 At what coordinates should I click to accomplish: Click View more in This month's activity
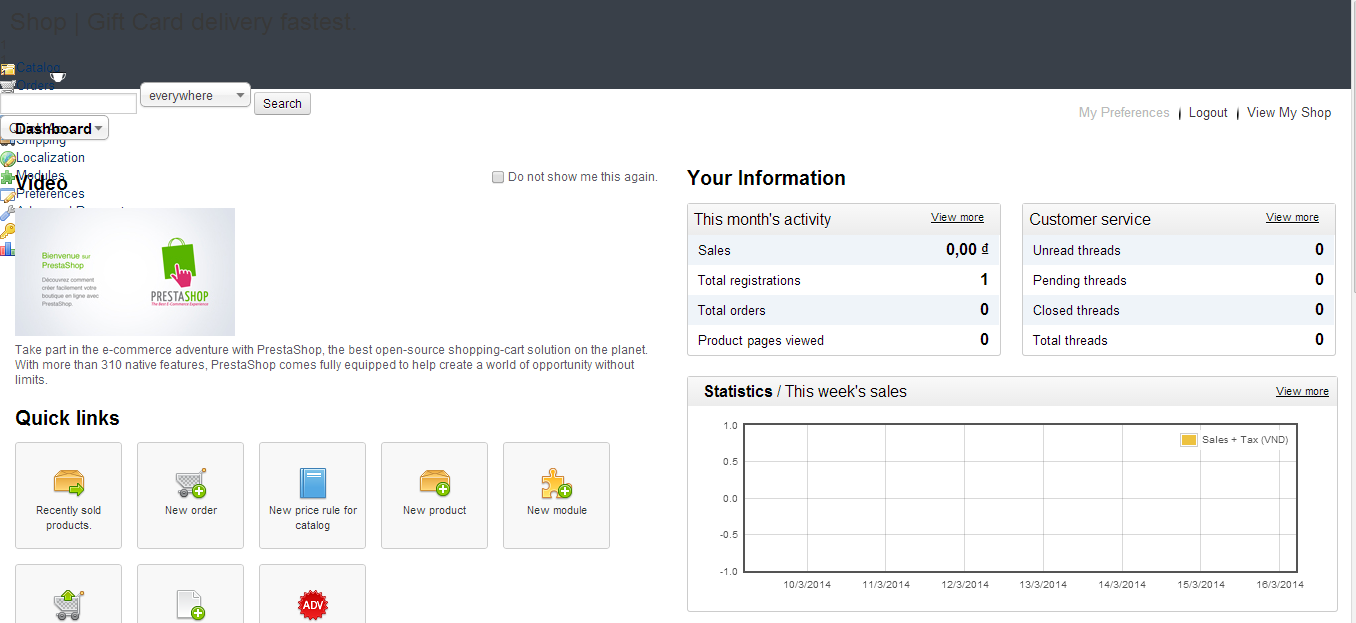tap(957, 217)
